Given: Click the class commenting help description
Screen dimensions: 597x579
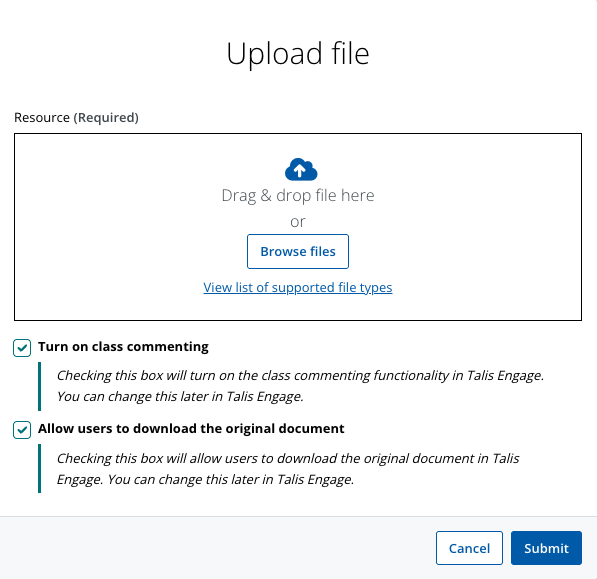Looking at the screenshot, I should [x=300, y=386].
